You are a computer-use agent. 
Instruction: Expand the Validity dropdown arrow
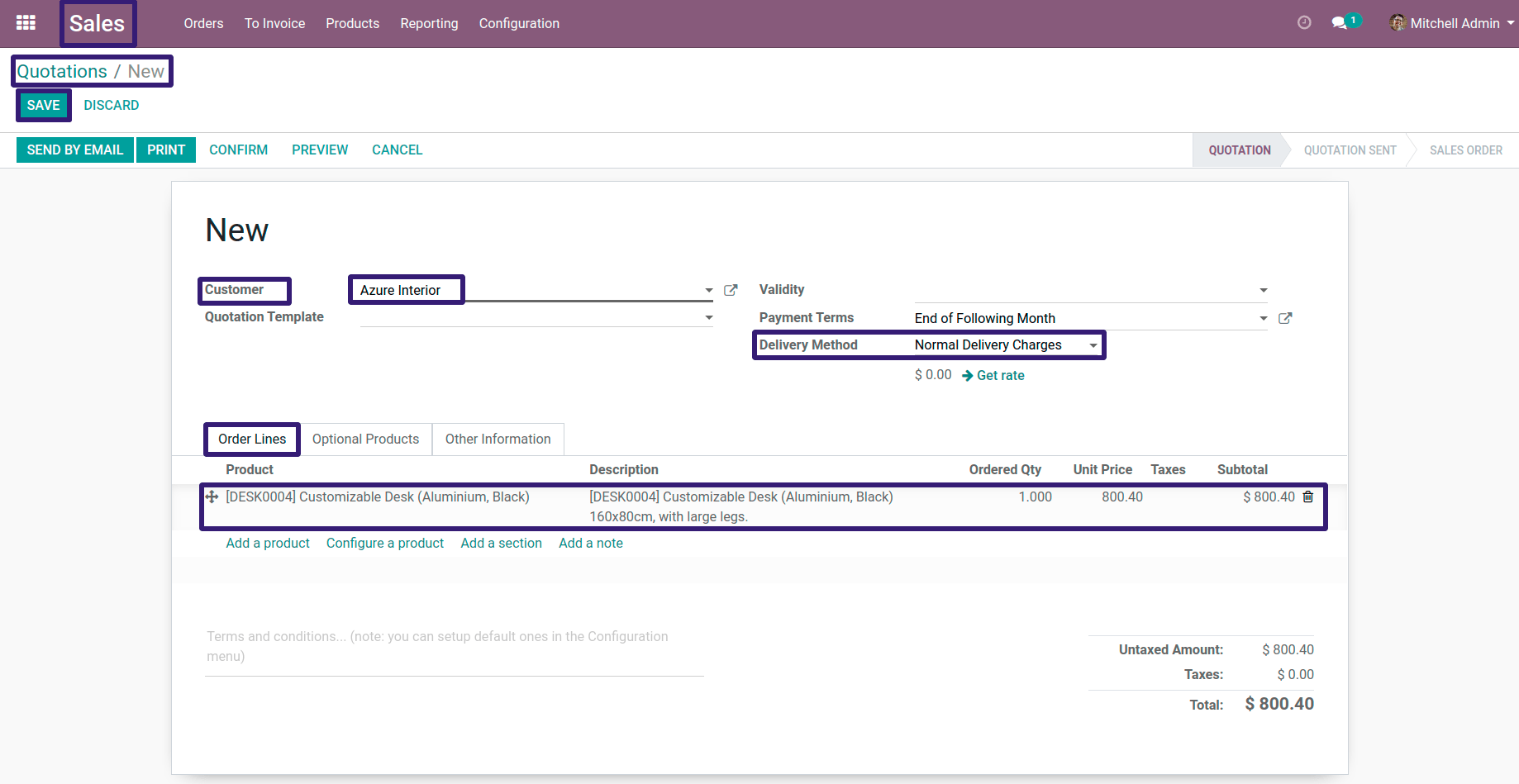[x=1263, y=290]
